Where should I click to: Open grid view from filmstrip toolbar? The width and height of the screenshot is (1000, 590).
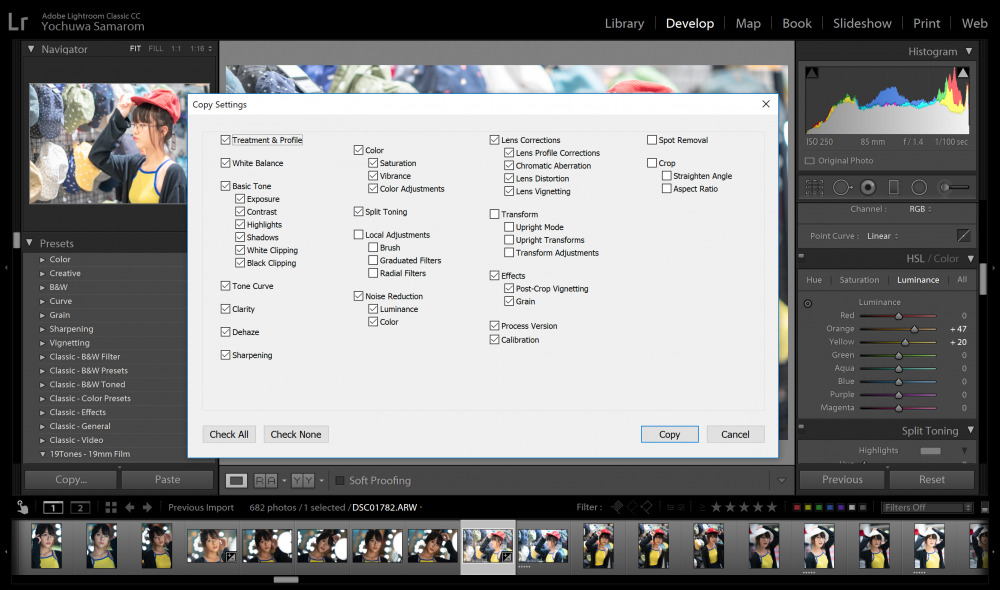tap(111, 507)
